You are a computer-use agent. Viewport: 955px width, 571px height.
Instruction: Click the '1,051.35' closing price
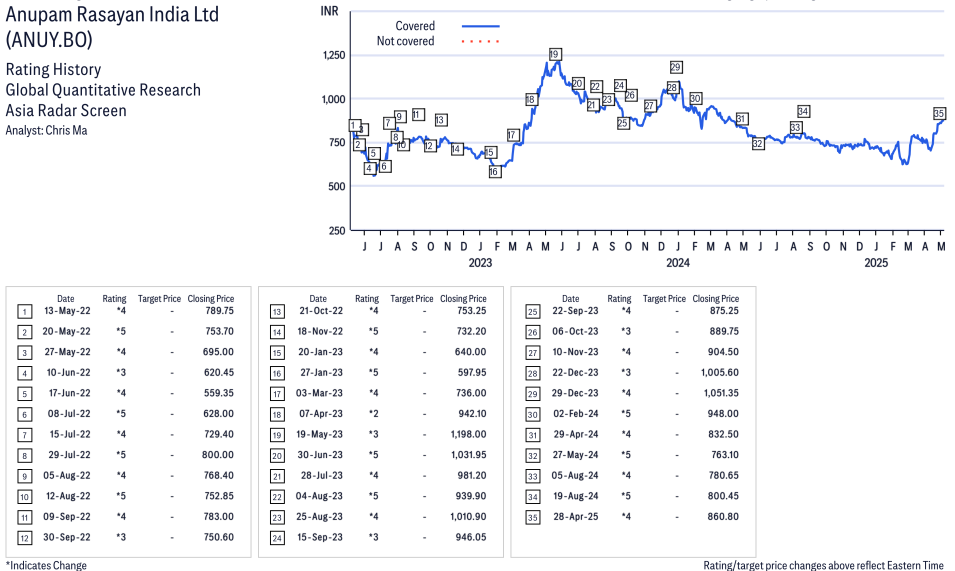pyautogui.click(x=721, y=393)
